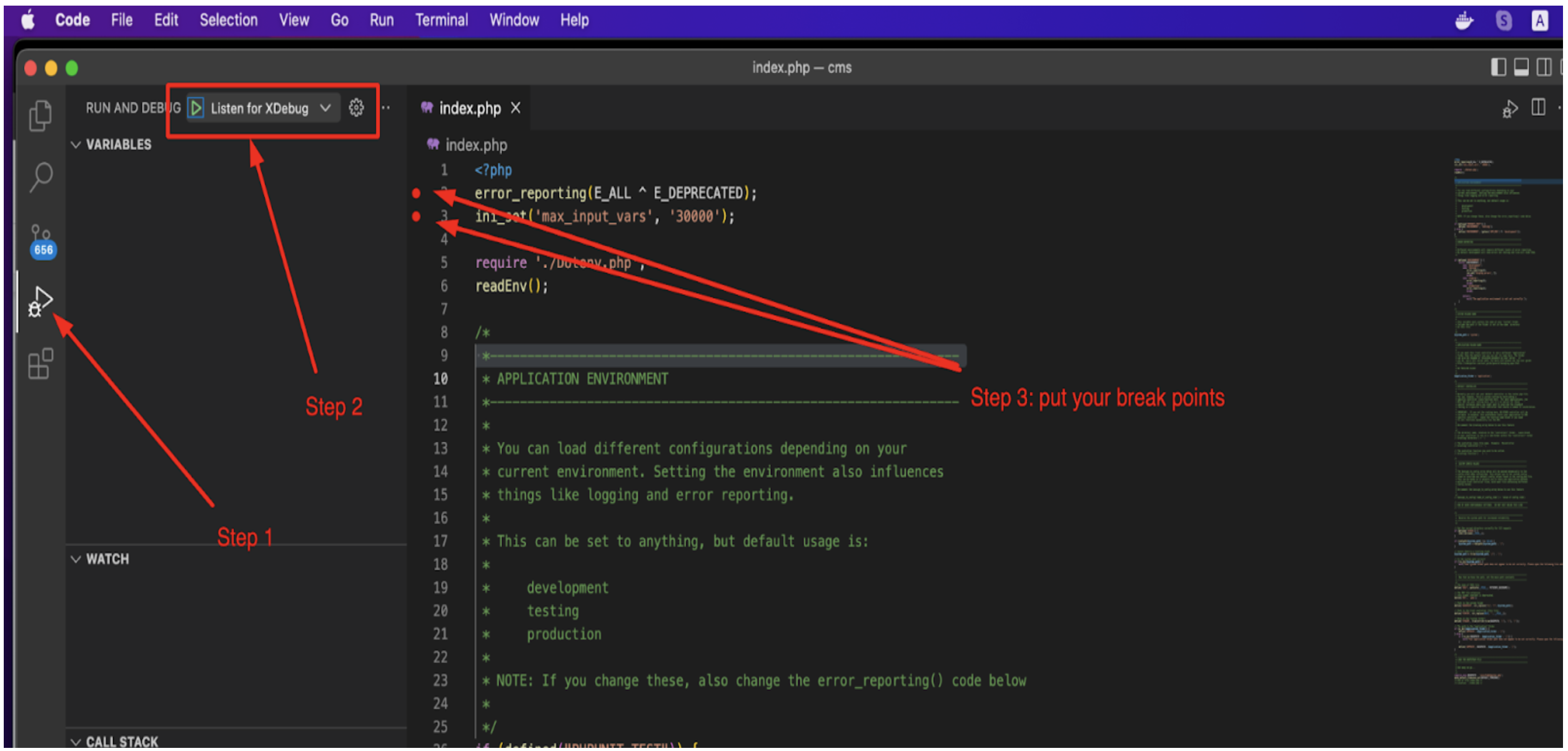Viewport: 1568px width, 751px height.
Task: Toggle breakpoint on line 3
Action: (x=417, y=217)
